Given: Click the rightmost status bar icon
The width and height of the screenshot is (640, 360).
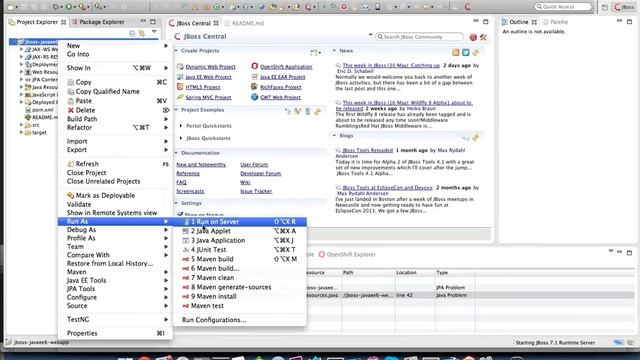Looking at the screenshot, I should 631,342.
